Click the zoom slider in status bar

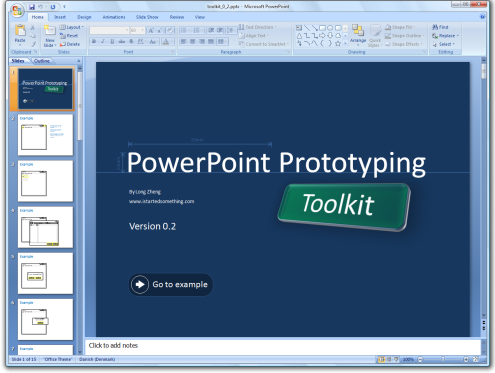443,359
